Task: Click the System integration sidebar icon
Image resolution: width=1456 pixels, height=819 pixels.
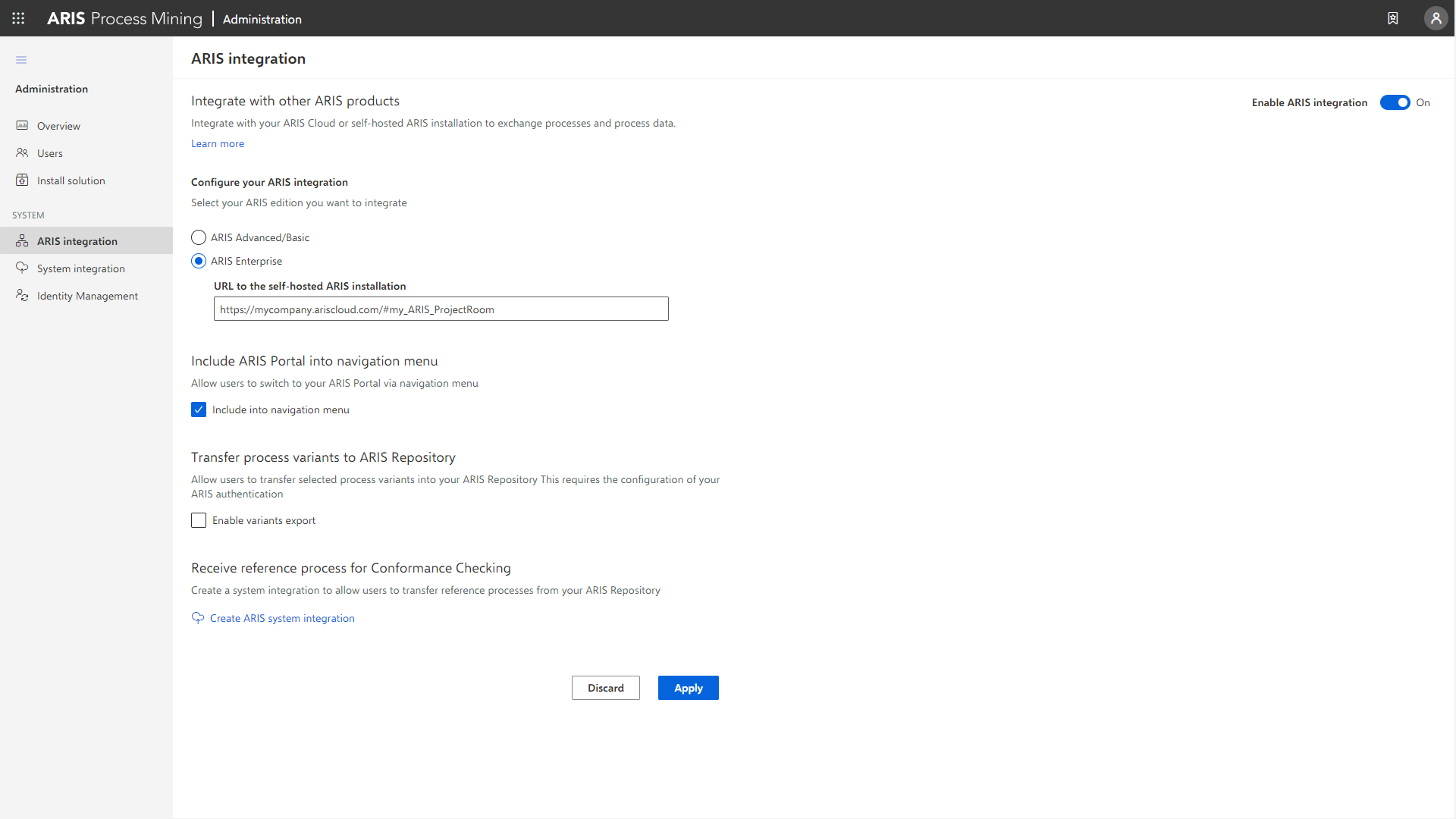Action: 22,268
